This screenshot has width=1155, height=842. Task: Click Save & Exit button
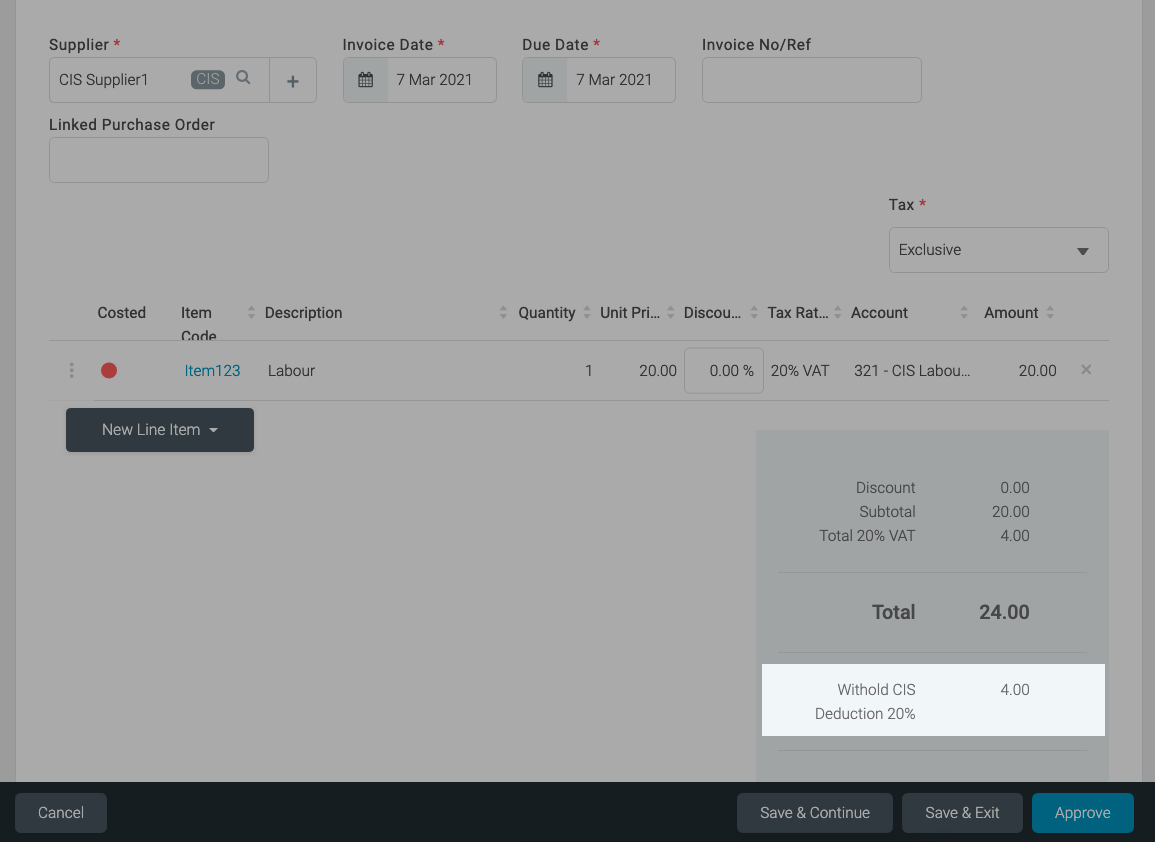coord(962,813)
